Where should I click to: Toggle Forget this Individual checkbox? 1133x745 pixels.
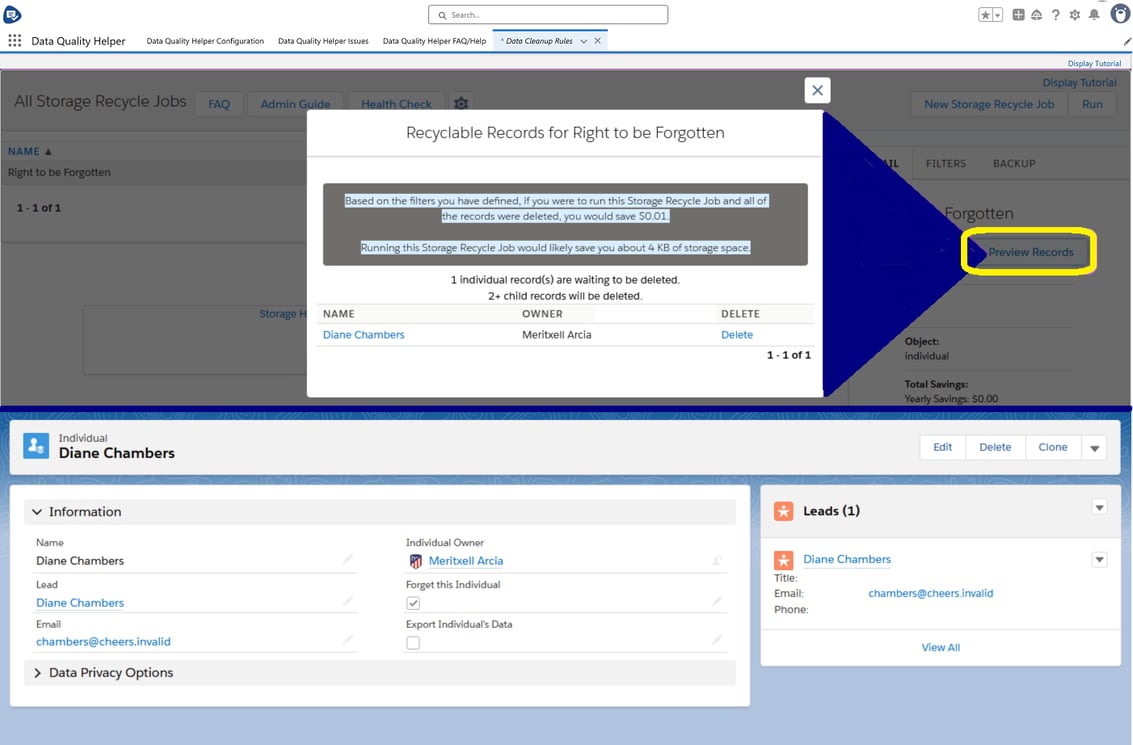tap(413, 603)
